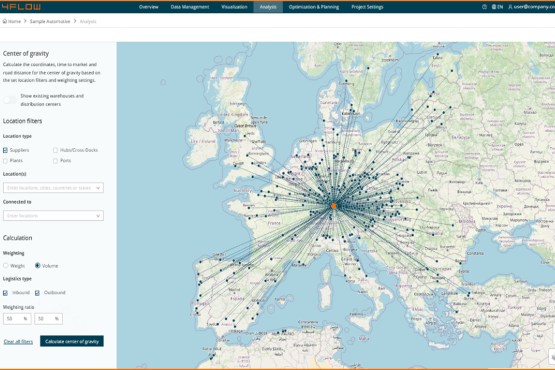This screenshot has height=370, width=555.
Task: Select the Volume radio button
Action: pos(38,266)
